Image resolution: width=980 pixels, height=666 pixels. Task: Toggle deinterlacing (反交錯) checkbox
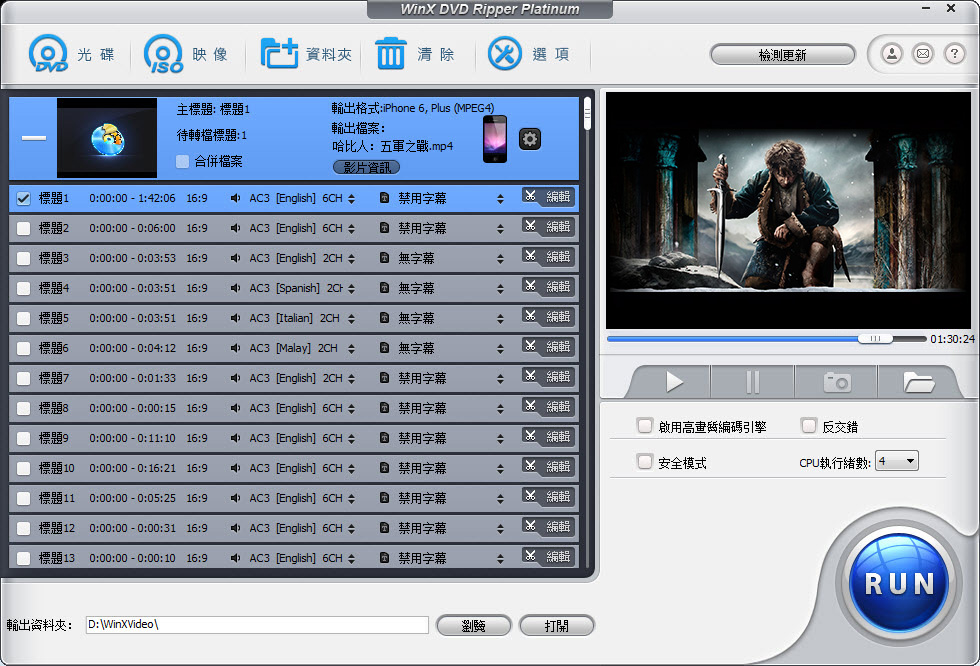(809, 426)
